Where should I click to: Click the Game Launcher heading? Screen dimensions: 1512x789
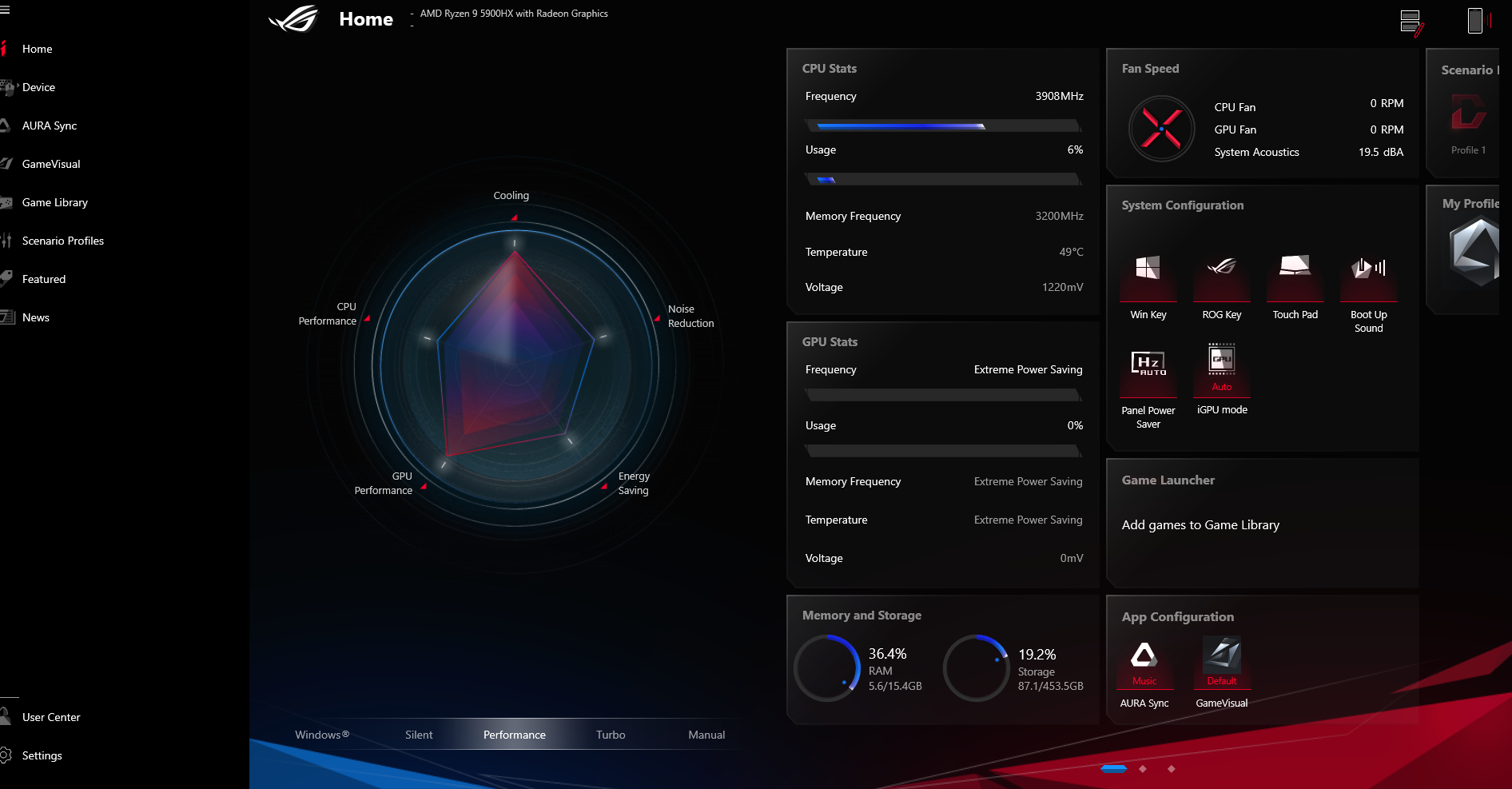pyautogui.click(x=1168, y=480)
